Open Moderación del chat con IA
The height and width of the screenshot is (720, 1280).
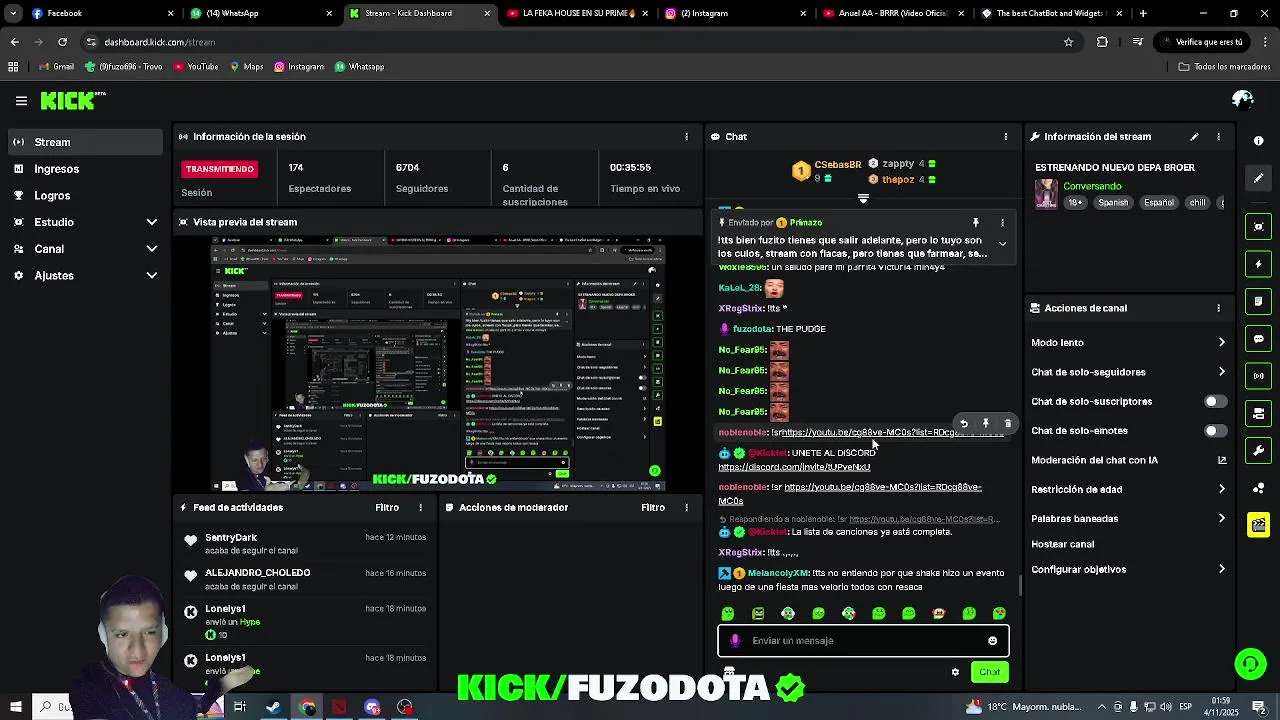point(1128,461)
